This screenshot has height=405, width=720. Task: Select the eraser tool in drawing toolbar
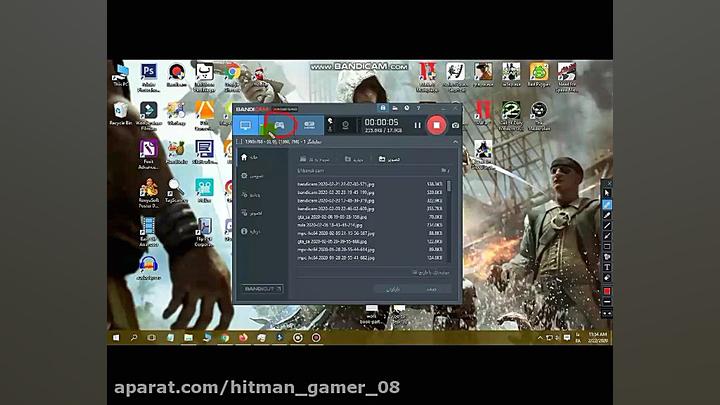coord(607,278)
